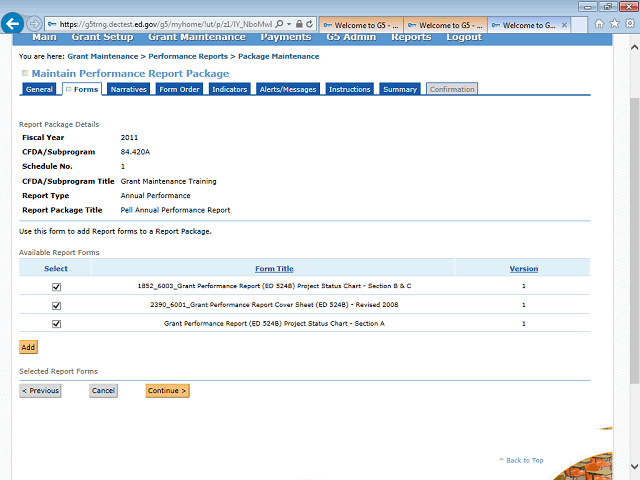
Task: Close the third Welcome to G5 tab
Action: [564, 25]
